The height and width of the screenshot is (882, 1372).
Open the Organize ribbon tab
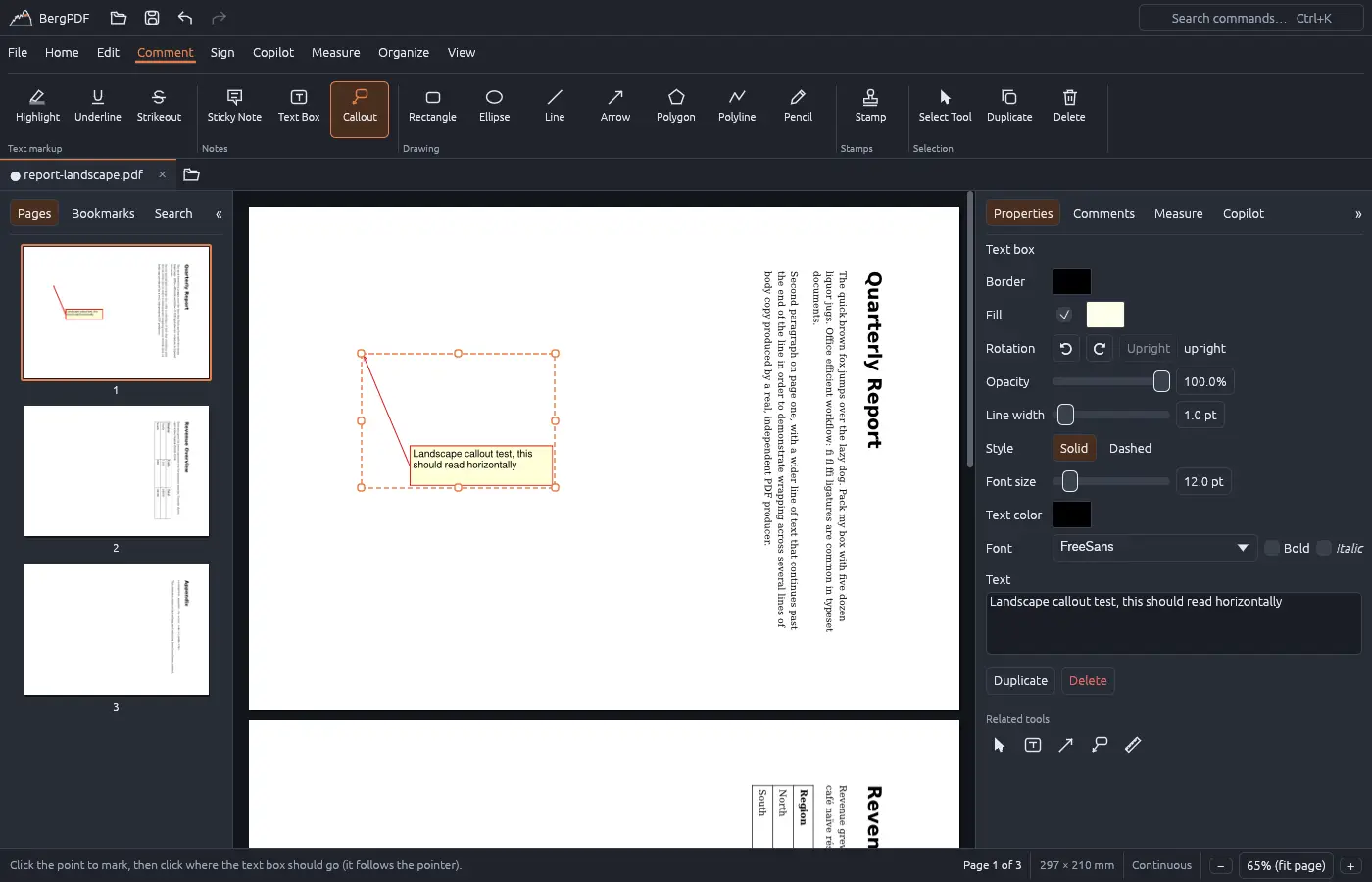[404, 53]
